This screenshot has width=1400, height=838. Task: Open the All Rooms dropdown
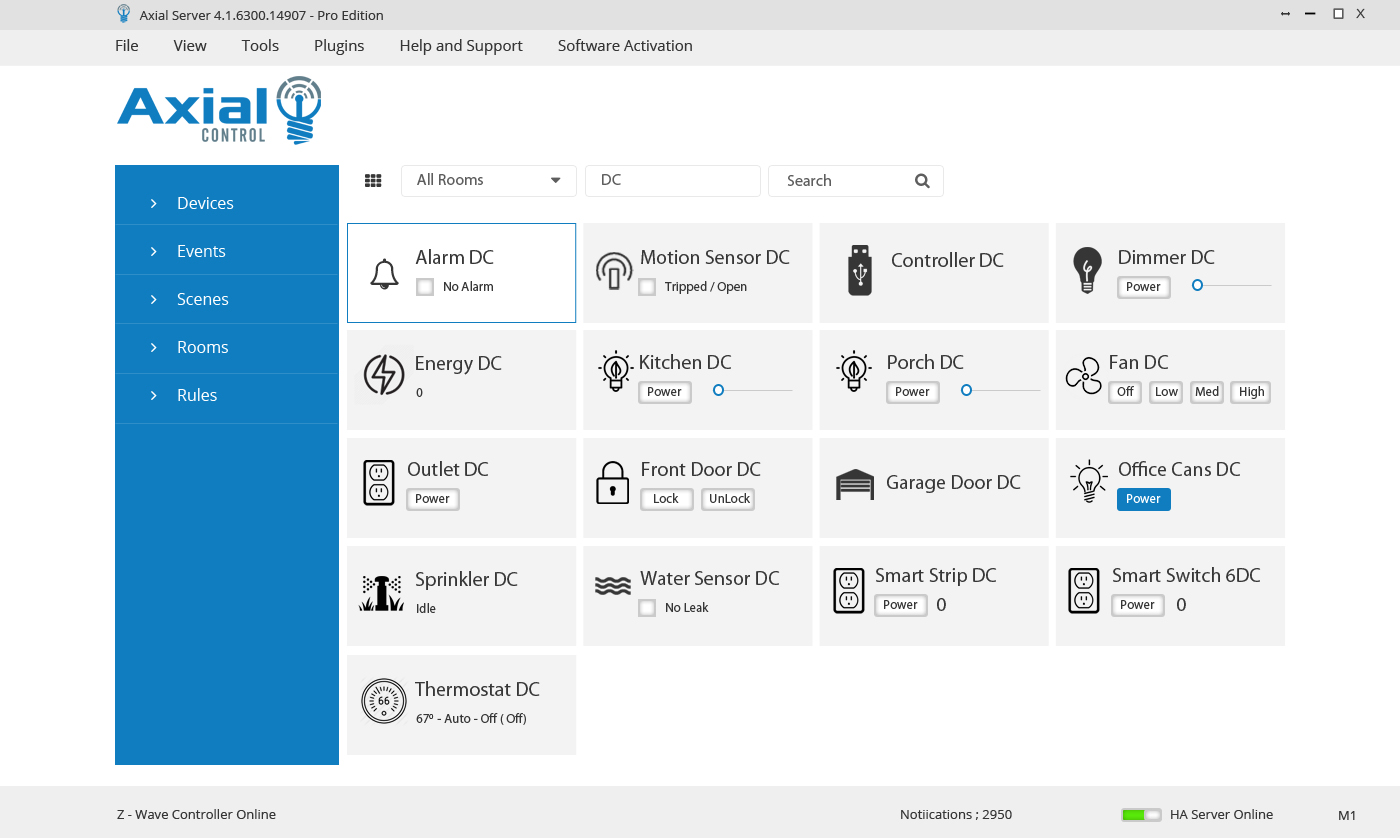point(488,180)
